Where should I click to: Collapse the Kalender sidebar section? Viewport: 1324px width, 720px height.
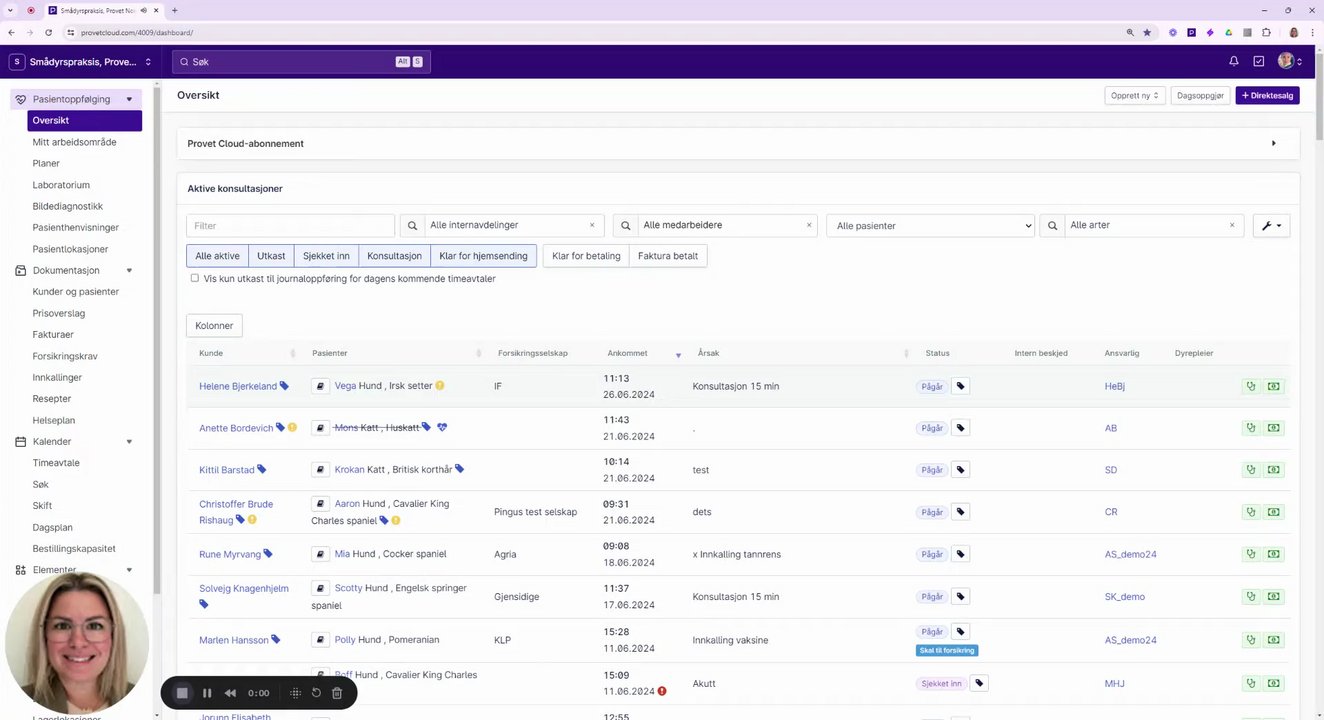129,441
